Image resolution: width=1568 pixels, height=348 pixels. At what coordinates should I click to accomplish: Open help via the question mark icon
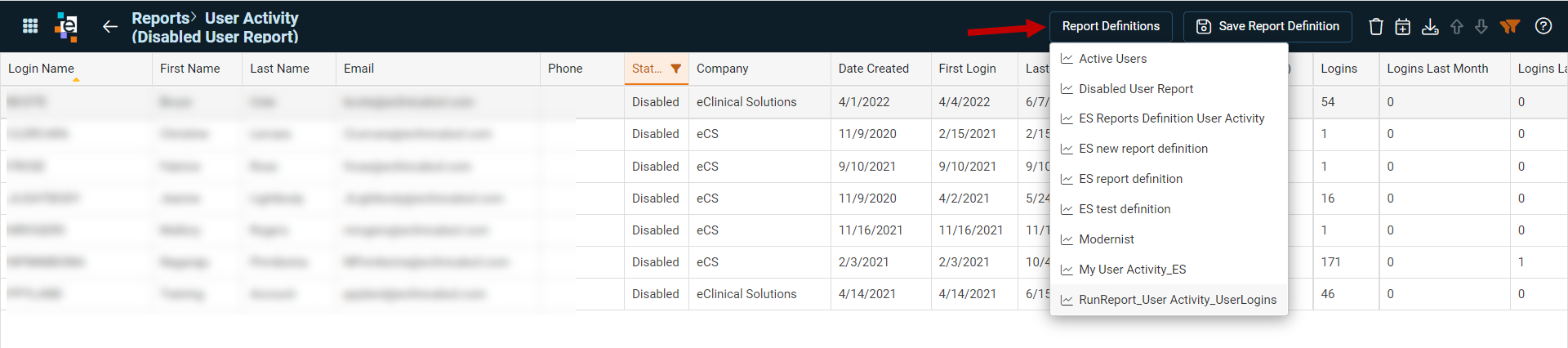pyautogui.click(x=1543, y=26)
